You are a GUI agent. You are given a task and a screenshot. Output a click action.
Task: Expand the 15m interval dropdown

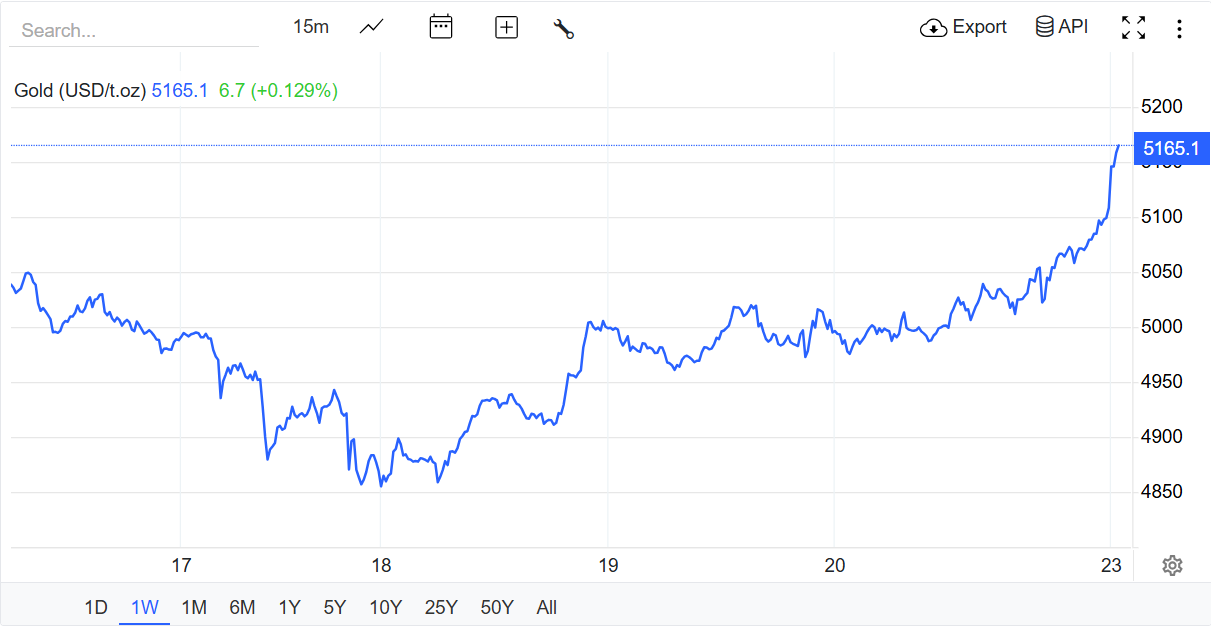[x=310, y=27]
